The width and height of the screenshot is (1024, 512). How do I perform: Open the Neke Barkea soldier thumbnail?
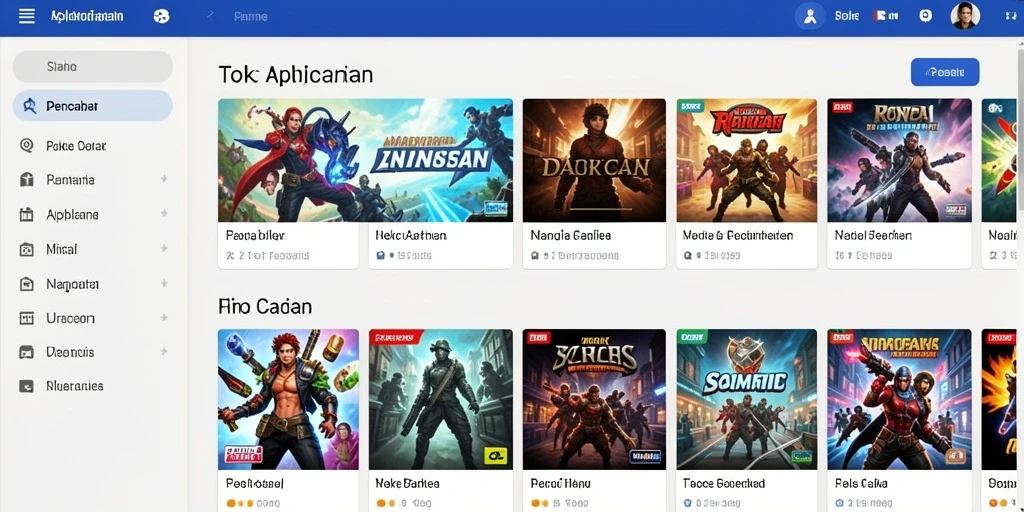pos(441,399)
